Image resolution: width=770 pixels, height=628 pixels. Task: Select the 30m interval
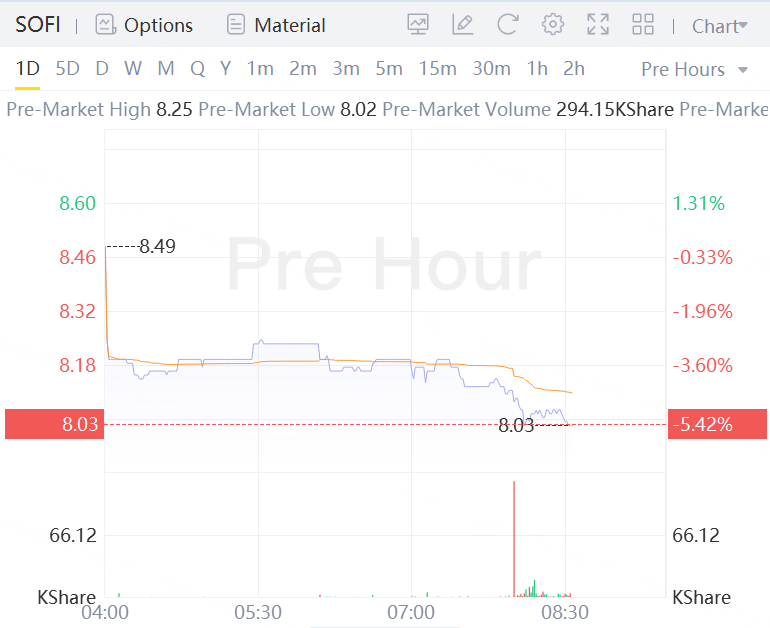(x=491, y=69)
